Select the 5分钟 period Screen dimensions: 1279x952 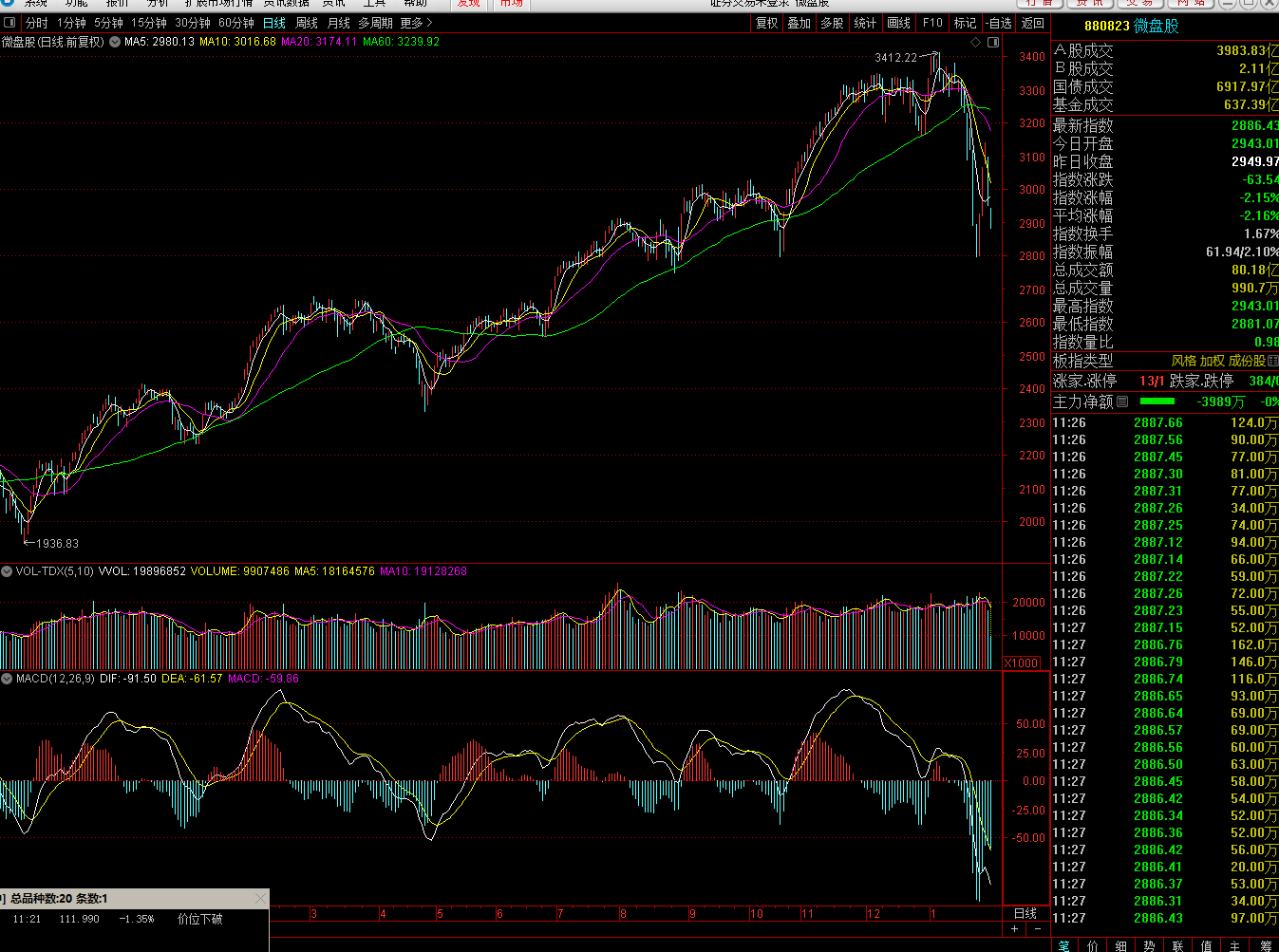[108, 23]
